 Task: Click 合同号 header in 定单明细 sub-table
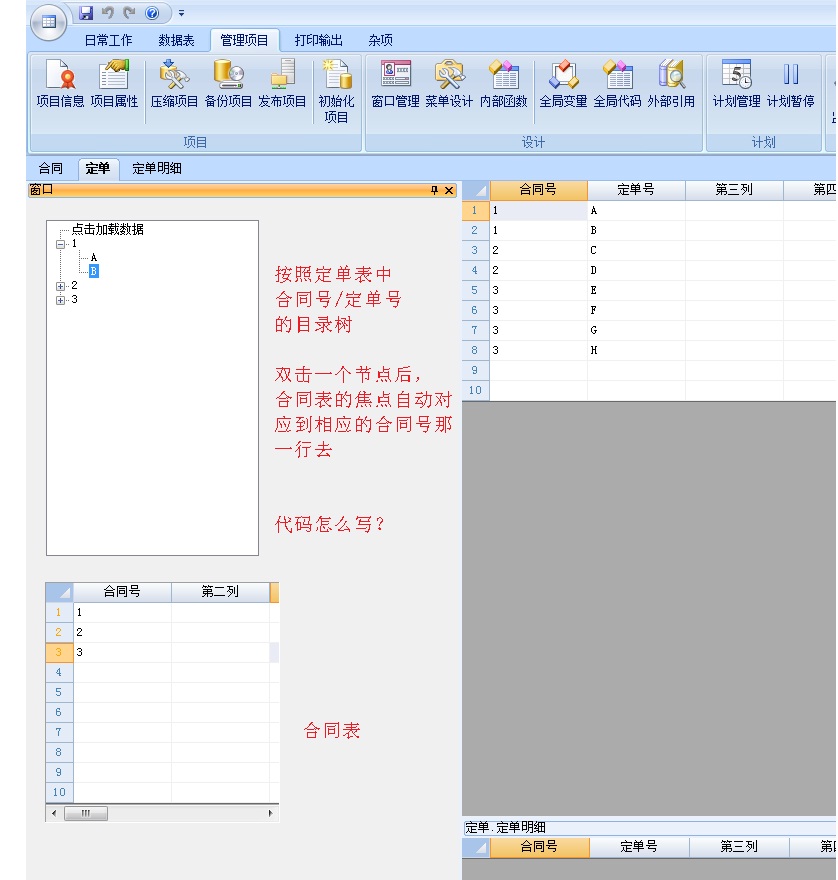point(539,846)
